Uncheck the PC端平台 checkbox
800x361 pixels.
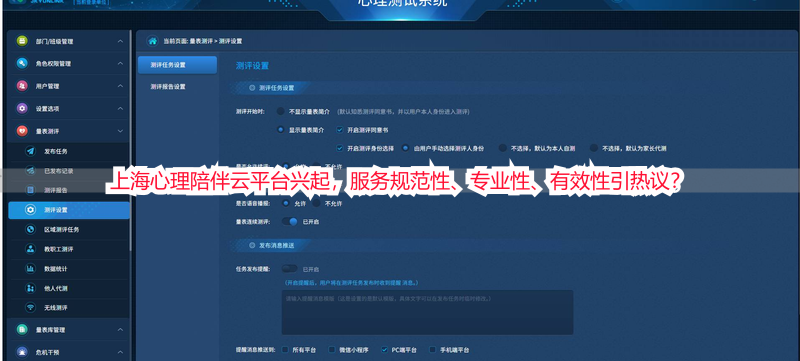[x=384, y=350]
